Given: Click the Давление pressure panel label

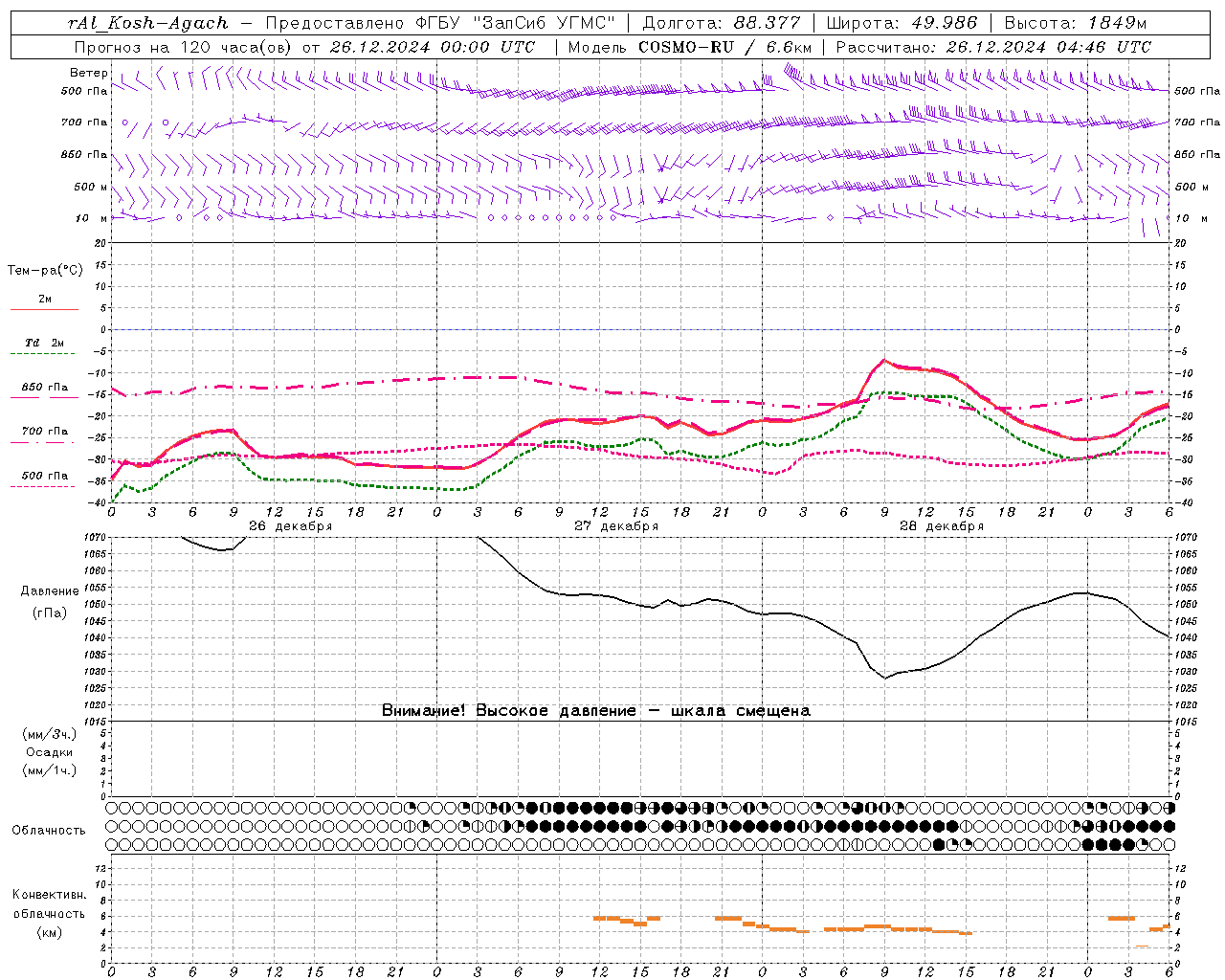Looking at the screenshot, I should (50, 591).
